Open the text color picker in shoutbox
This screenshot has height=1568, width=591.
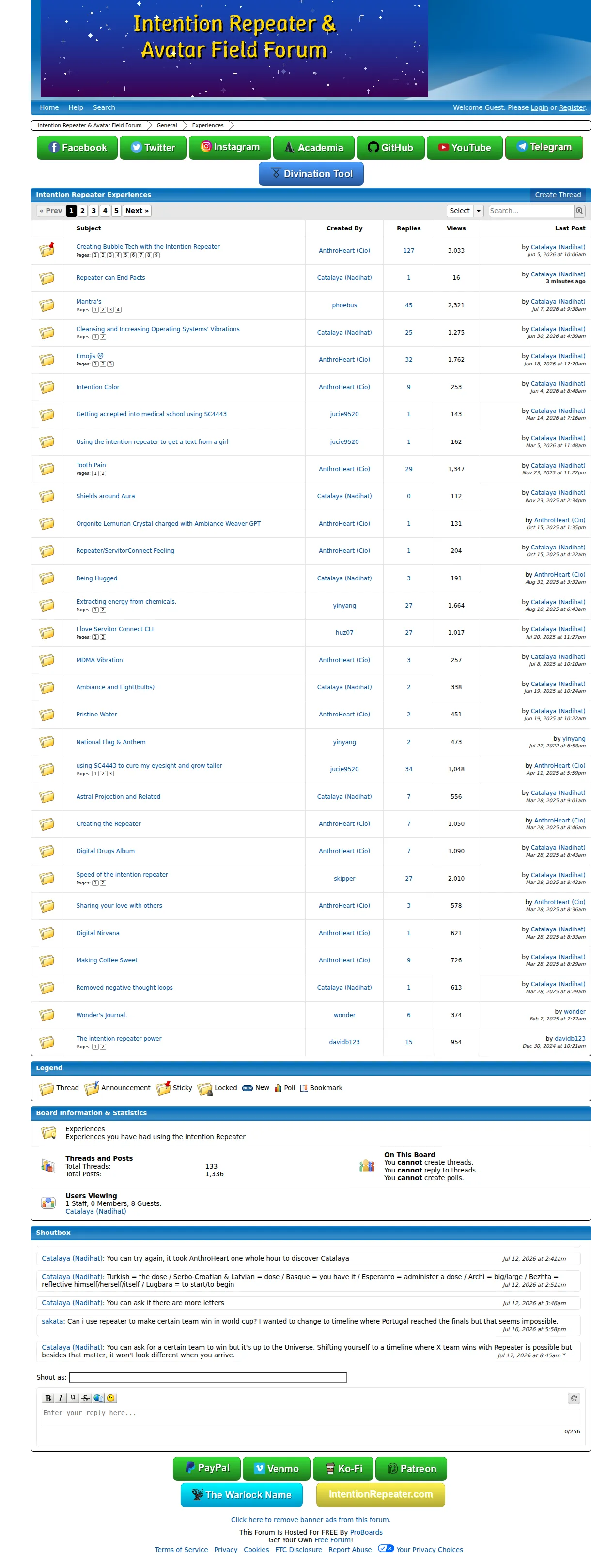(98, 1398)
